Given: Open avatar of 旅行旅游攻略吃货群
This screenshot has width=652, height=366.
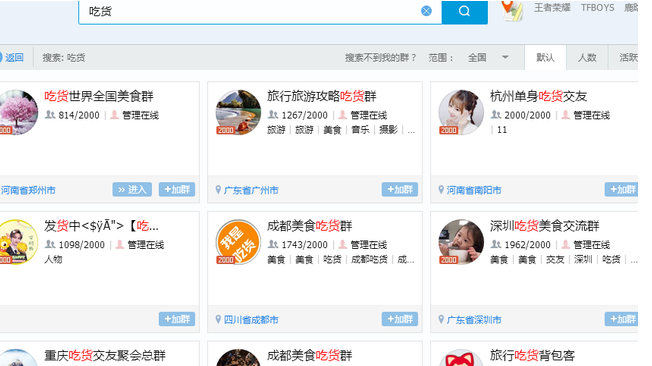Looking at the screenshot, I should click(238, 112).
